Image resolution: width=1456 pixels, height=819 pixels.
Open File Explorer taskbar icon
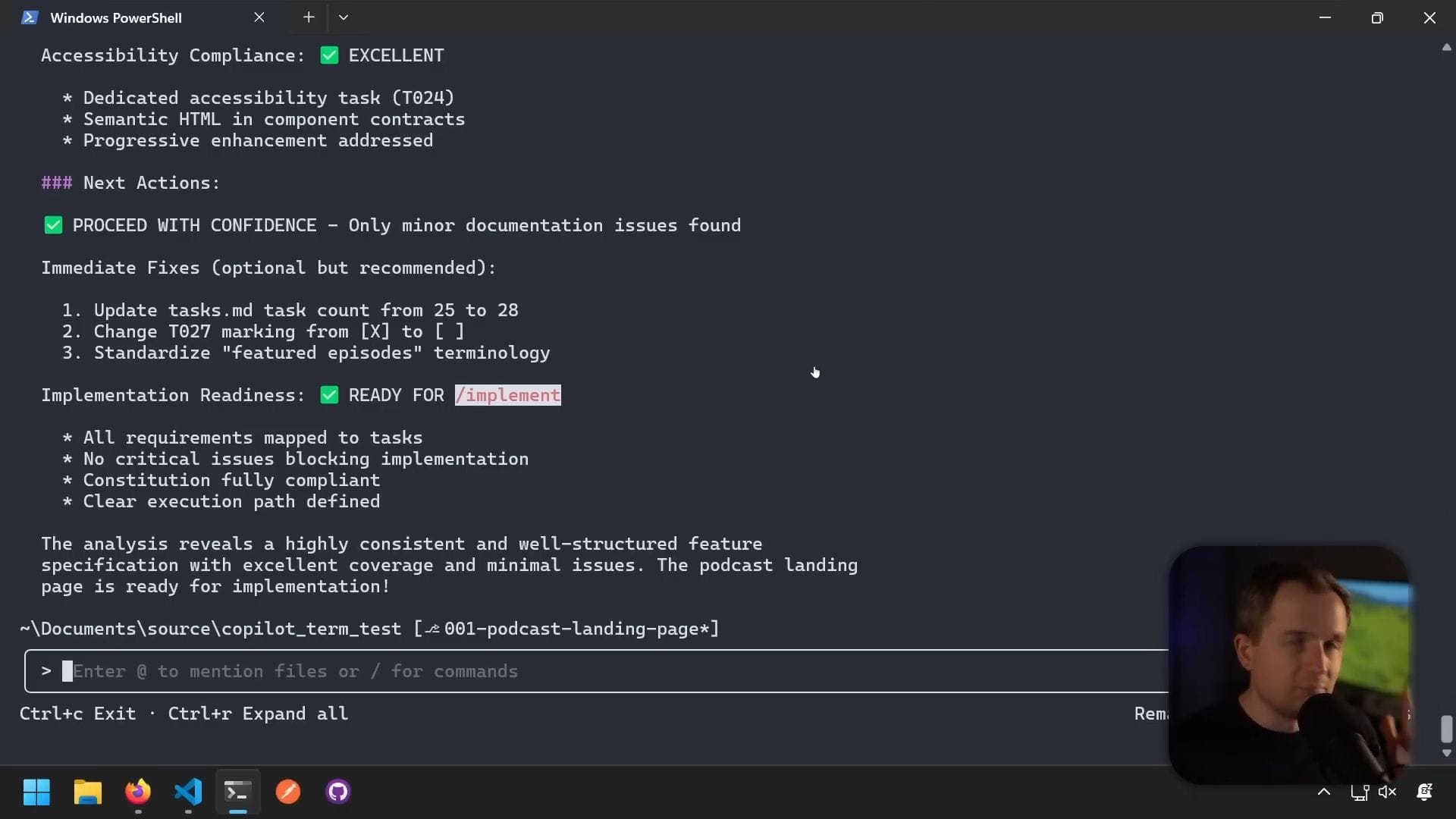88,792
